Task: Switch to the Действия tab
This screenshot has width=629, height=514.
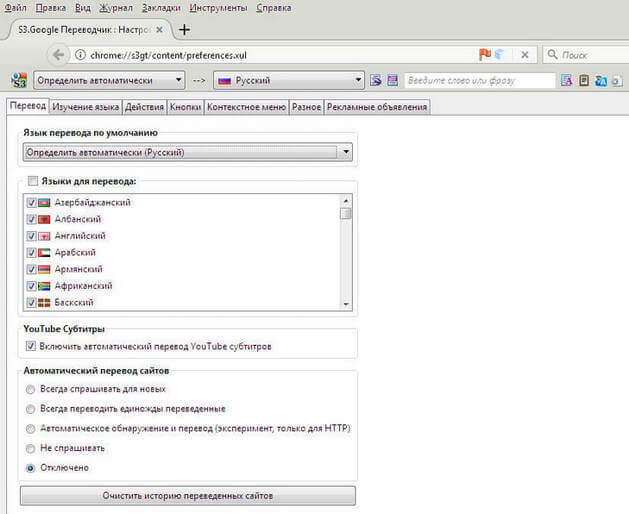Action: [x=144, y=107]
